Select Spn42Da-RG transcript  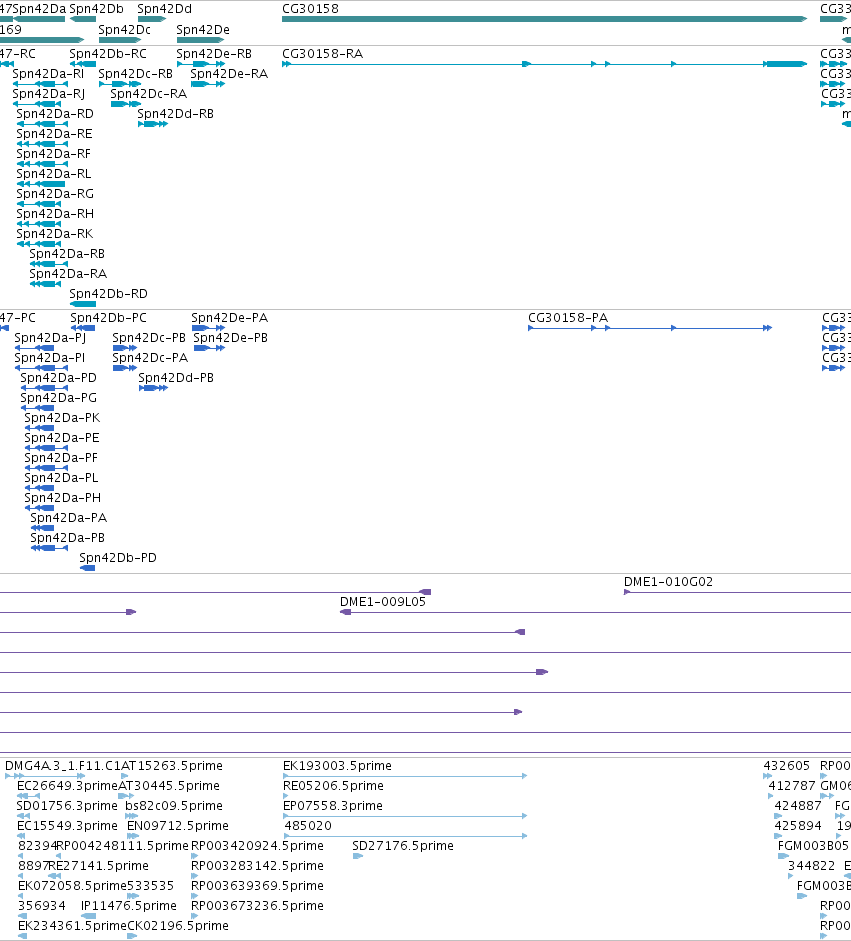[x=55, y=193]
